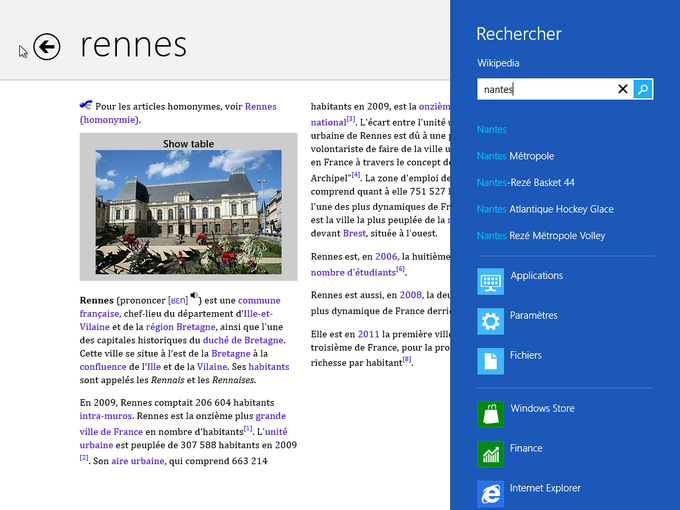Submit search with the magnifier button

pyautogui.click(x=643, y=89)
